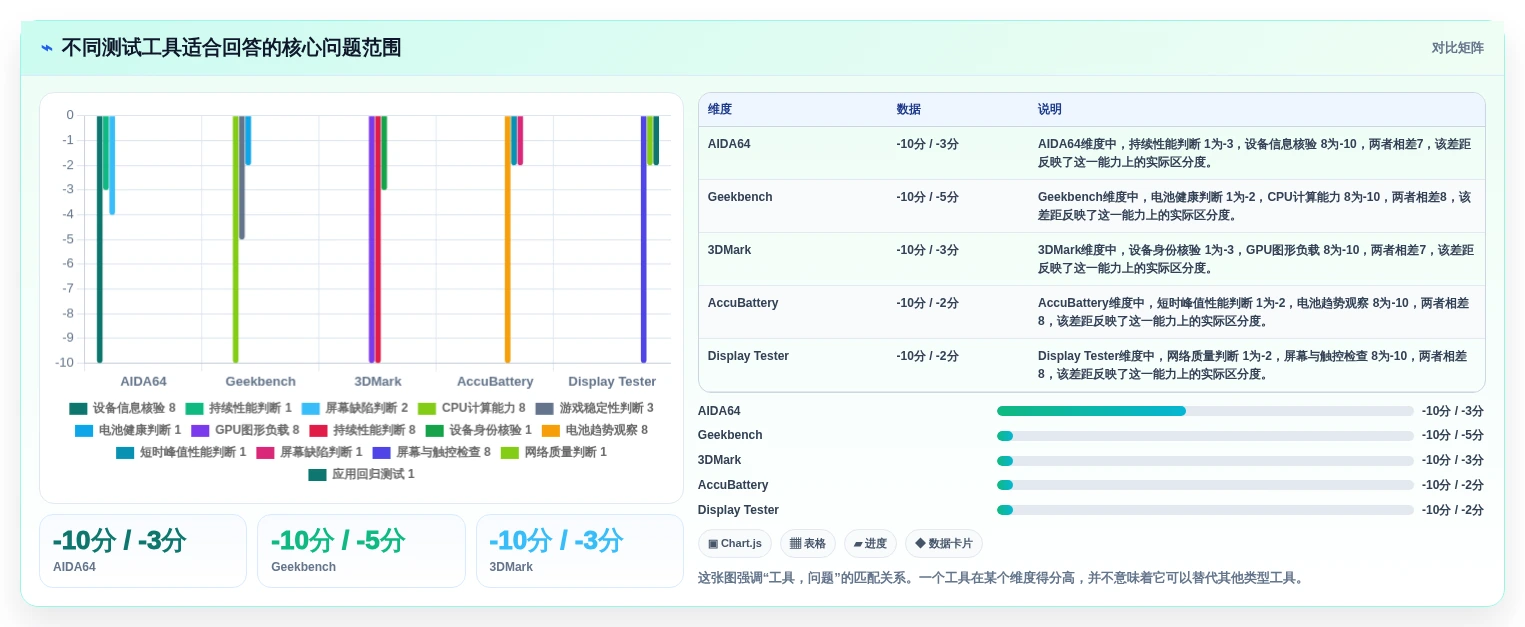
Task: Click the Geekbench row's description text
Action: [x=1255, y=206]
